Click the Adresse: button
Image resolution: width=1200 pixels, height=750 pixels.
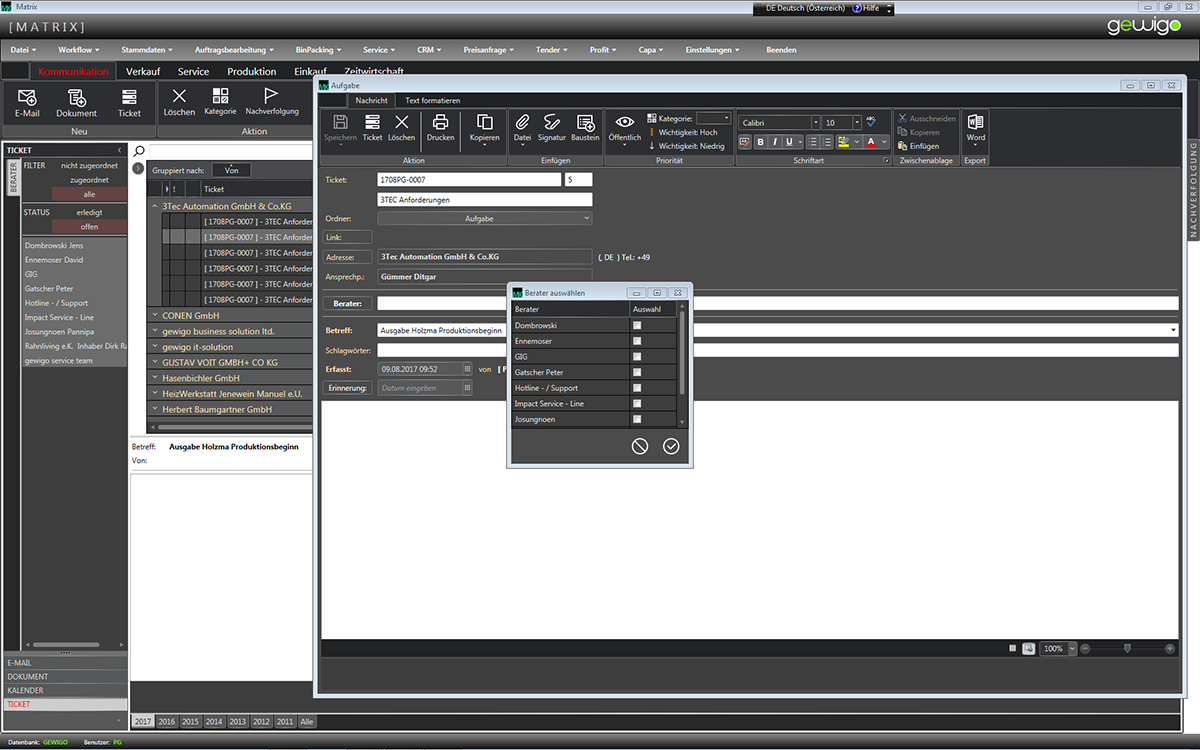tap(348, 257)
